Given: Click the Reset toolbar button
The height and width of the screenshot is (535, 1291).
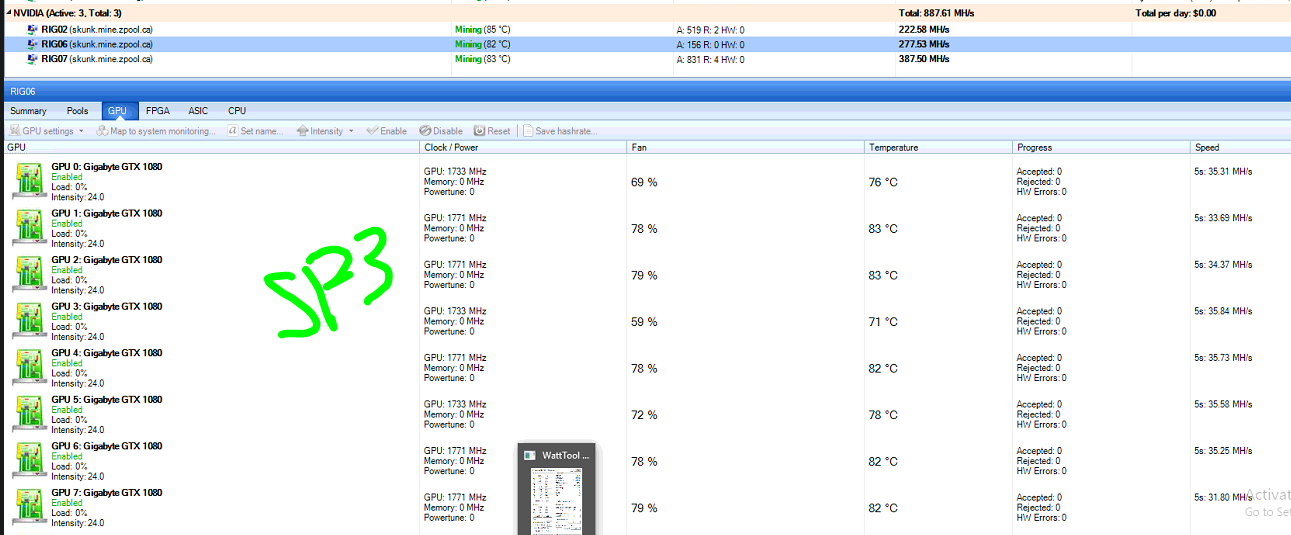Looking at the screenshot, I should coord(493,131).
